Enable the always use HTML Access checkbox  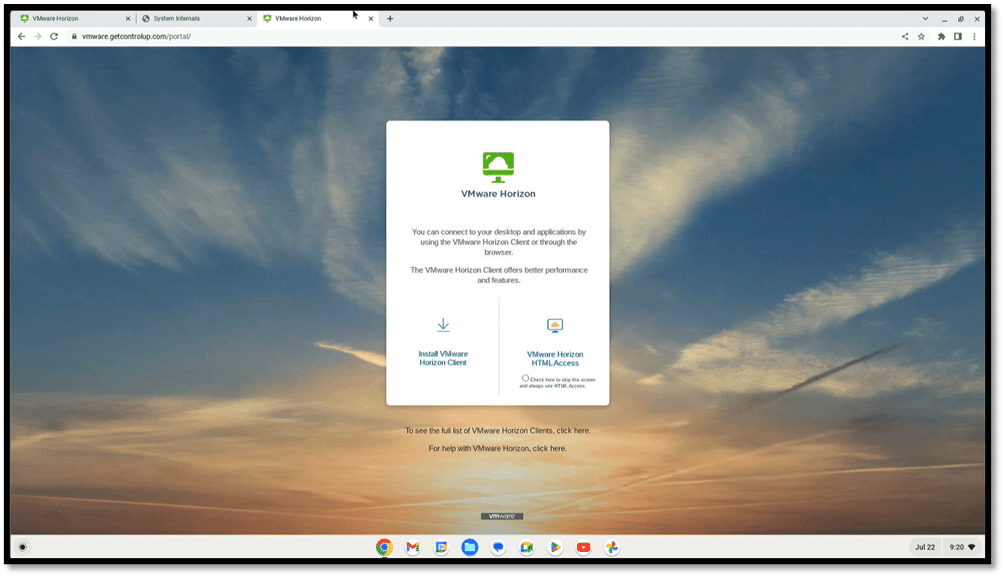pos(525,378)
